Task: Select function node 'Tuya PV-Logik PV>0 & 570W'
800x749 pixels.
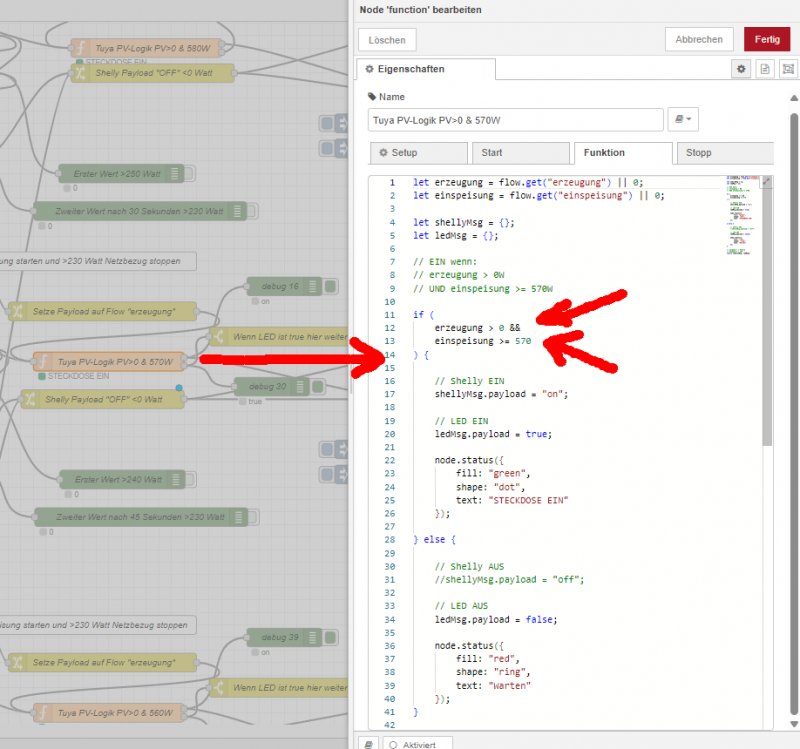Action: tap(109, 362)
